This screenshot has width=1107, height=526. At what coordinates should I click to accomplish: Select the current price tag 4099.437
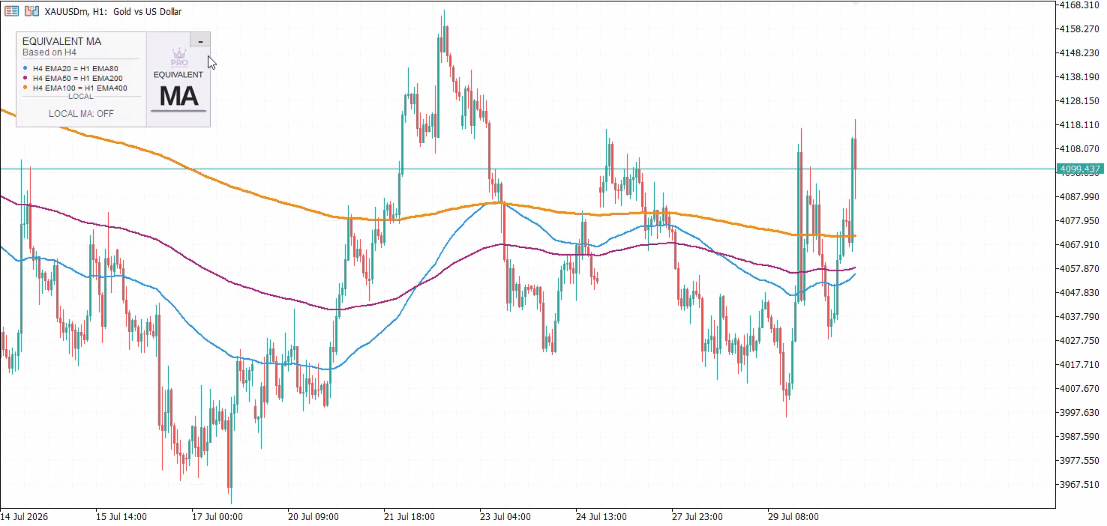tap(1079, 169)
